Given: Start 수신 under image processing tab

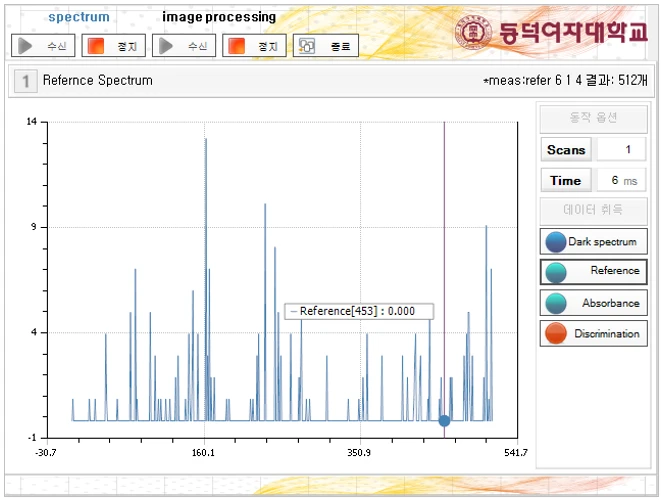Looking at the screenshot, I should coord(184,45).
